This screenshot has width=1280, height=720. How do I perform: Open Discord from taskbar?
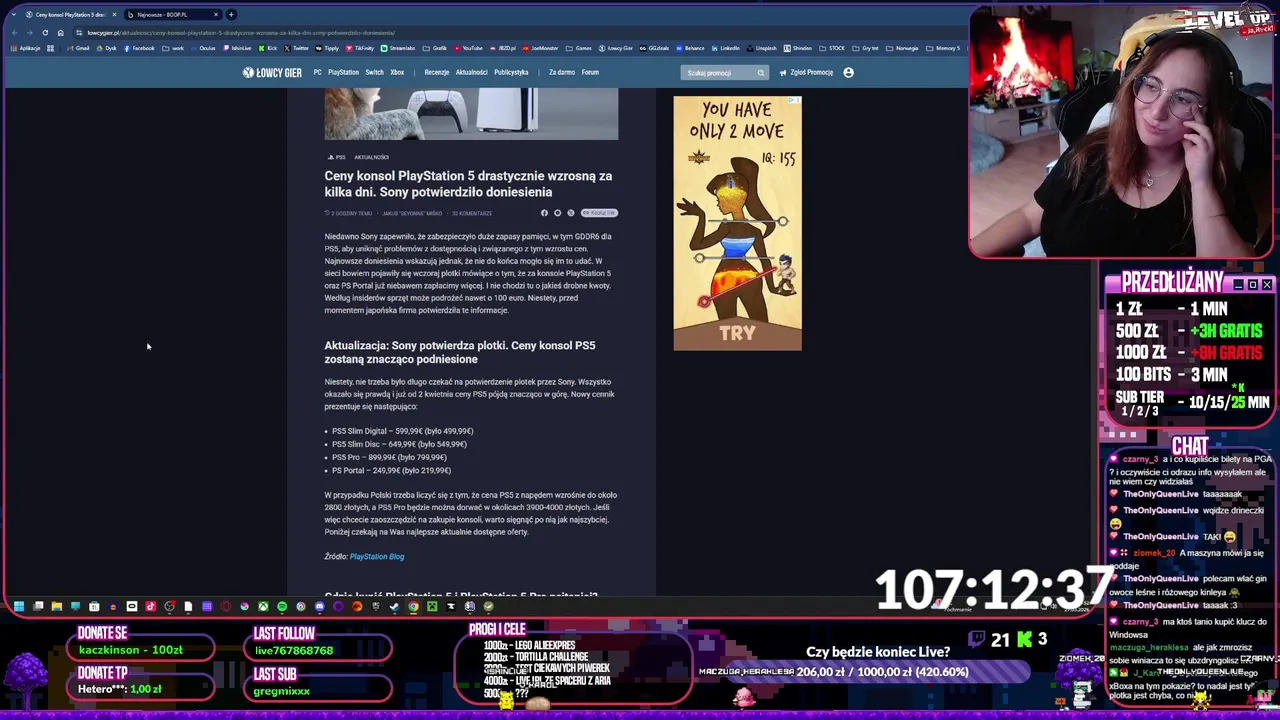[320, 606]
